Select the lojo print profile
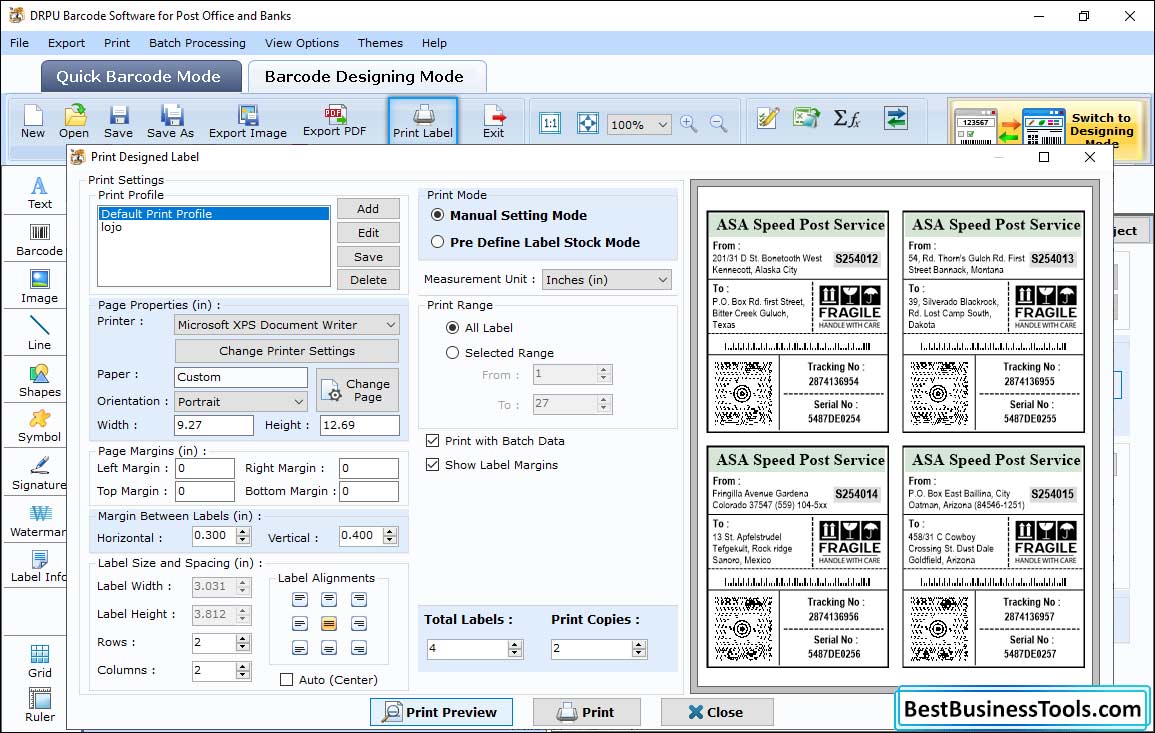The width and height of the screenshot is (1155, 733). pyautogui.click(x=214, y=227)
